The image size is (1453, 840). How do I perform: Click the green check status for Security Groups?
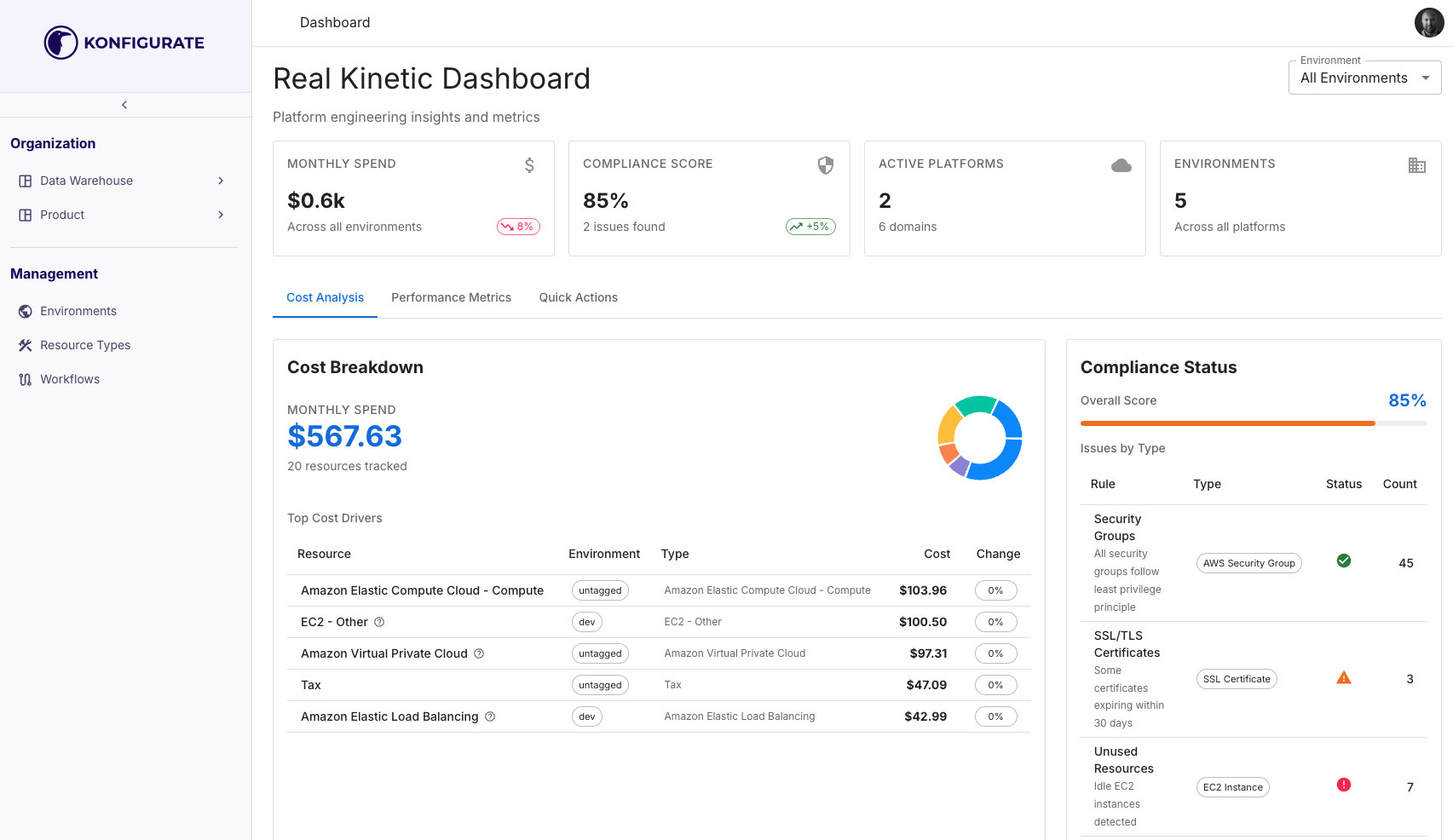(1344, 561)
